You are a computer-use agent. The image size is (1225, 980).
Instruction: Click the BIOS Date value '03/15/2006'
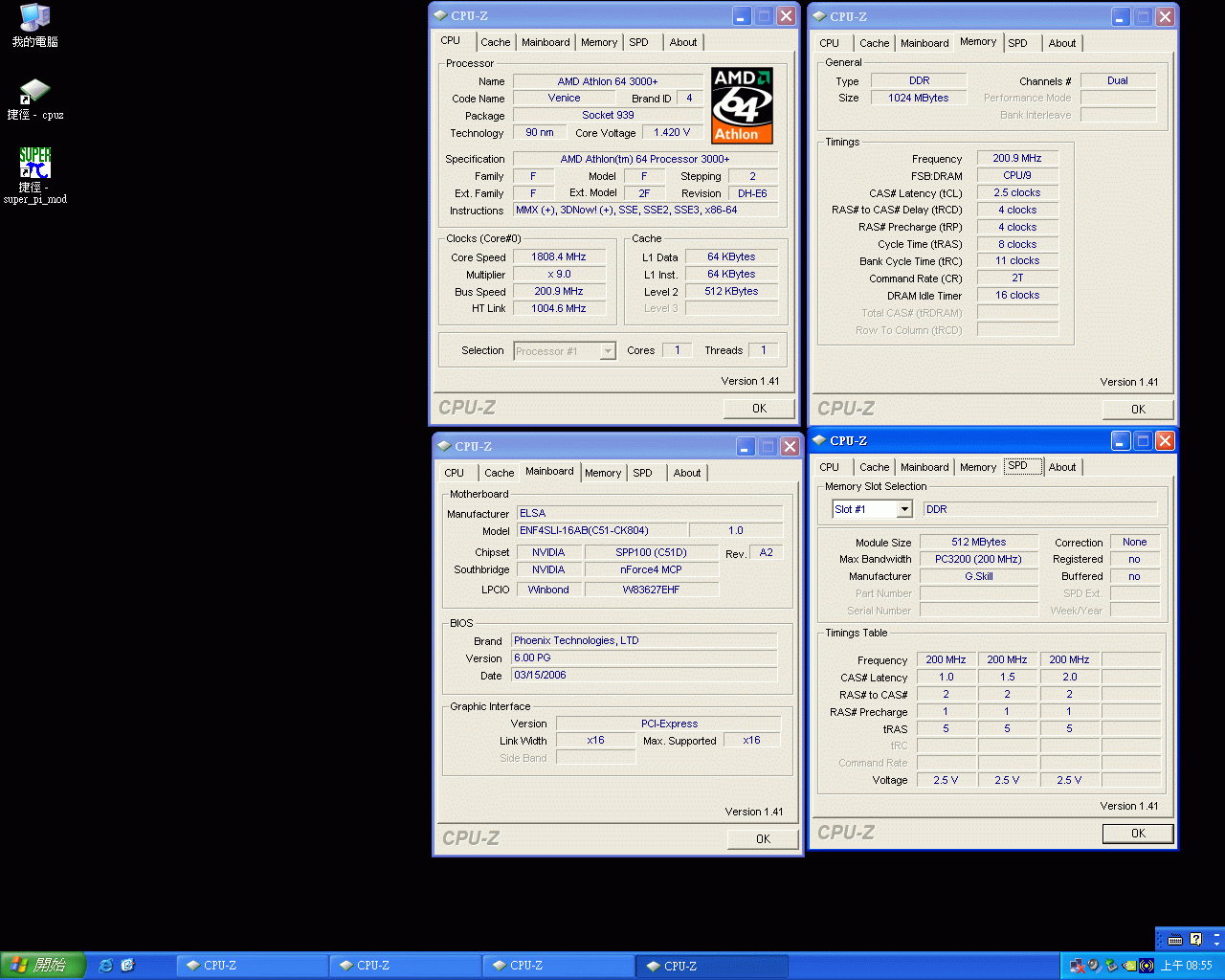[645, 675]
